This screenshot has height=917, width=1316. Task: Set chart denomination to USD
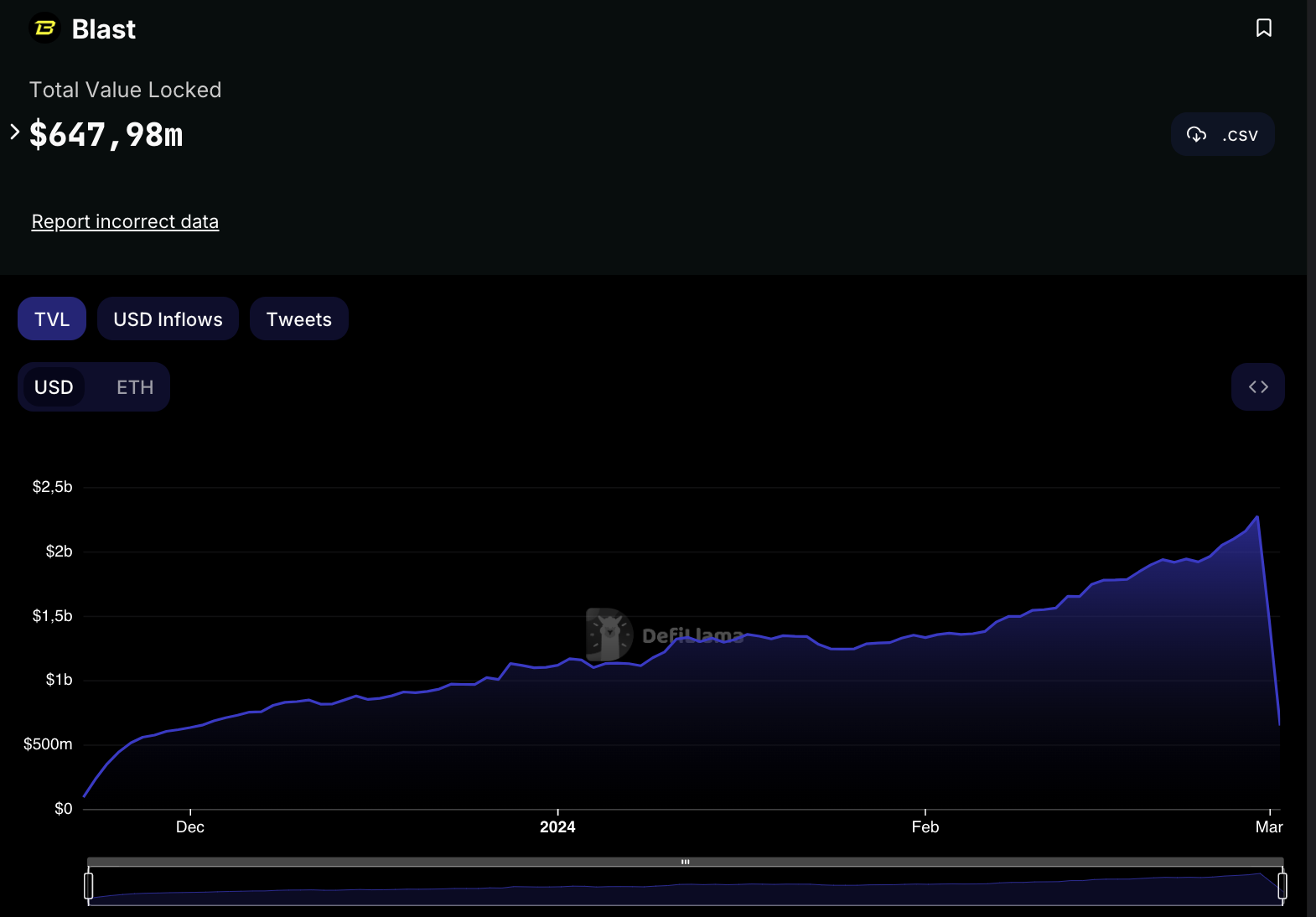(54, 387)
